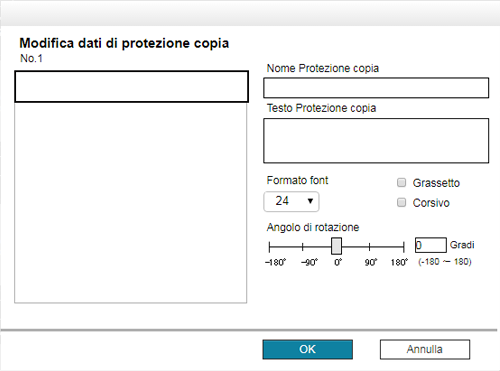Viewport: 500px width, 371px height.
Task: Set rotation slider to the -90° tick
Action: coord(303,247)
